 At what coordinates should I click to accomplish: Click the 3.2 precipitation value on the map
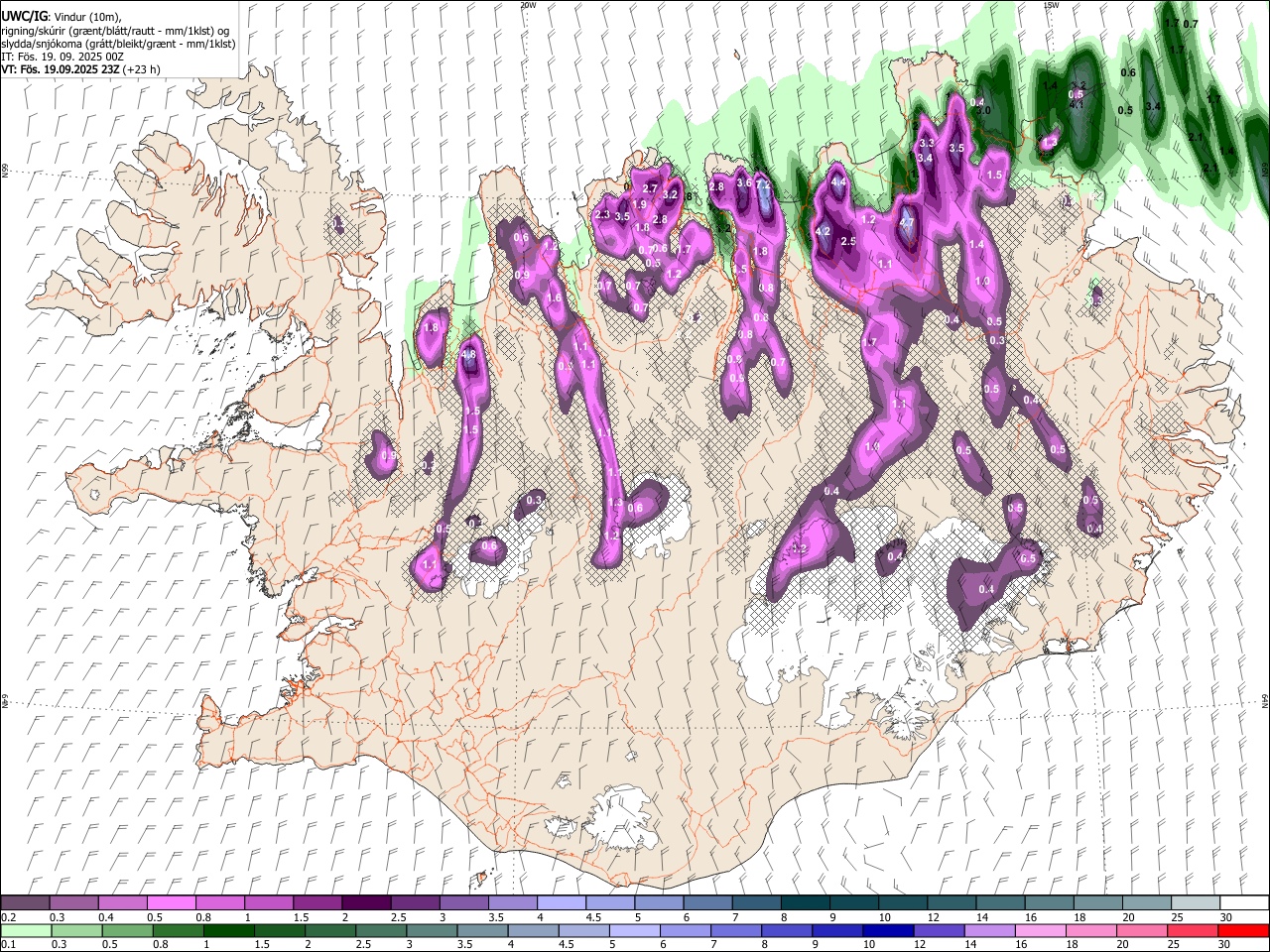[x=670, y=195]
